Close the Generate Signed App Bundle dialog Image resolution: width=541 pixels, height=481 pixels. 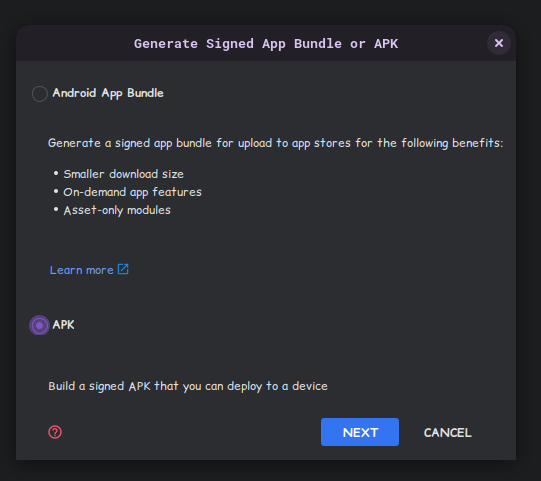click(499, 43)
